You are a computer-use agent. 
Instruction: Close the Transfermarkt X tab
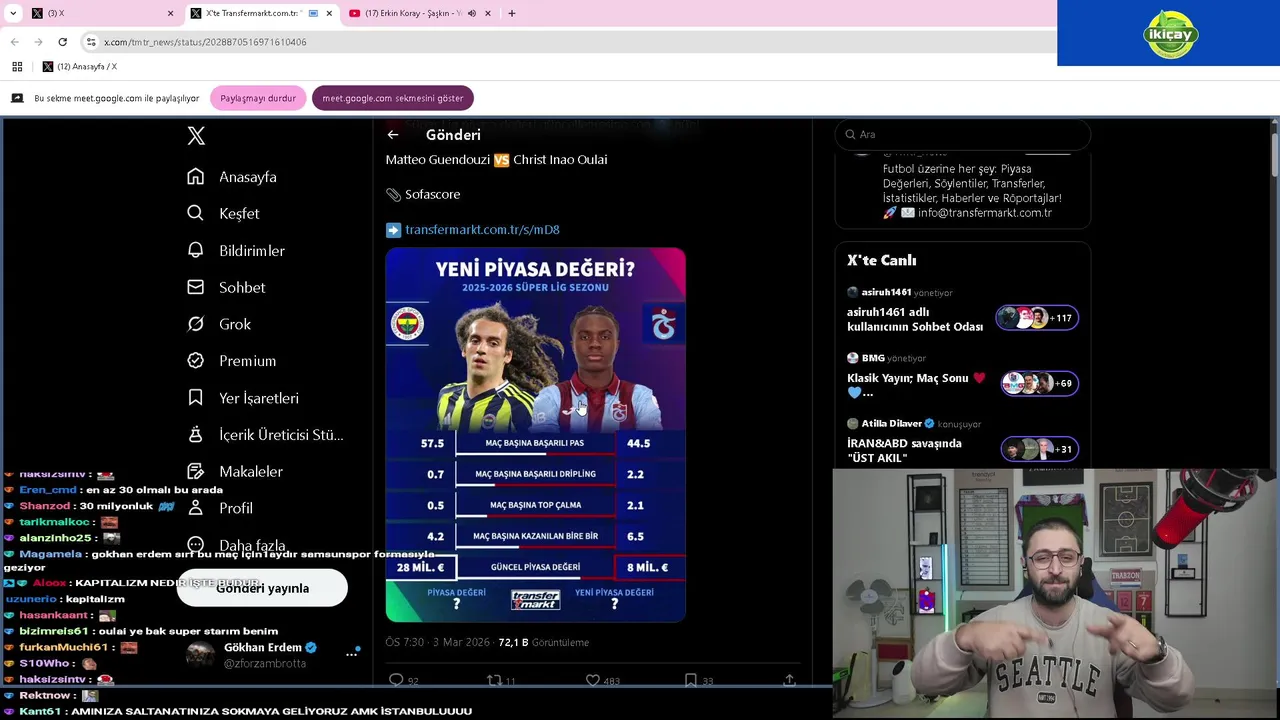[x=329, y=13]
